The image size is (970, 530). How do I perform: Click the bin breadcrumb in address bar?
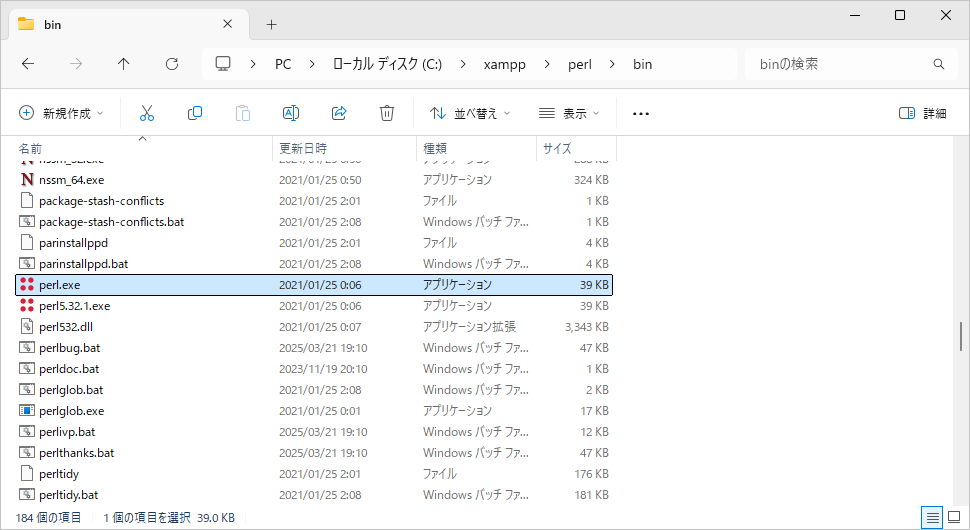[642, 64]
